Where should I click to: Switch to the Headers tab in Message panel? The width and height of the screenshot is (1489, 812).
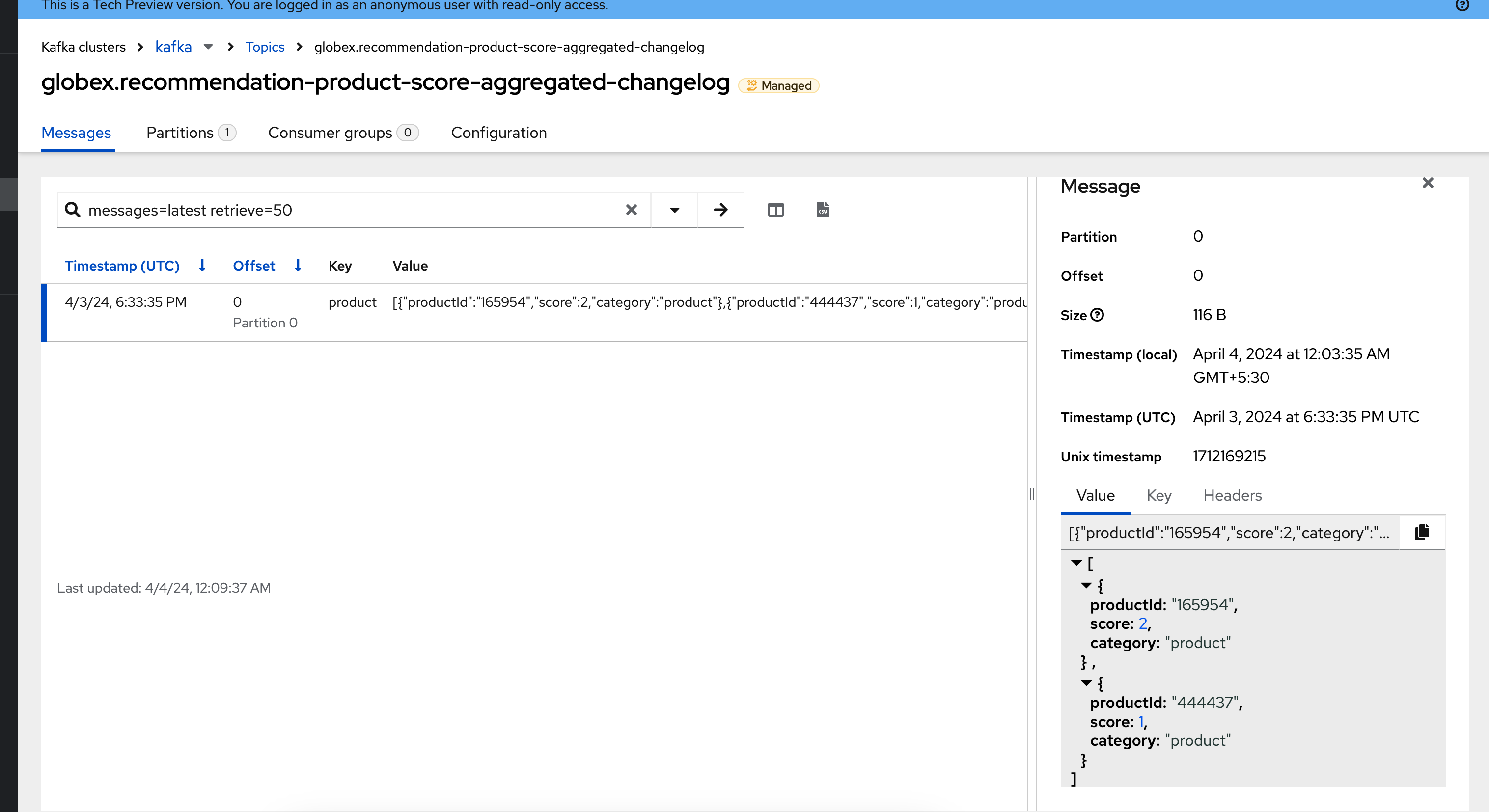tap(1232, 495)
